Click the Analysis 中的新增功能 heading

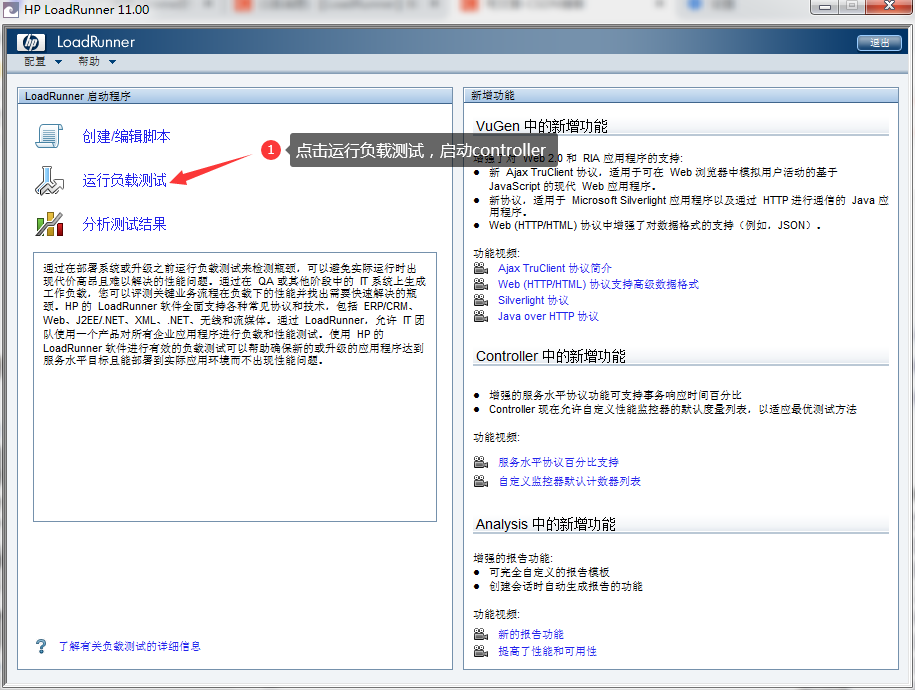546,524
